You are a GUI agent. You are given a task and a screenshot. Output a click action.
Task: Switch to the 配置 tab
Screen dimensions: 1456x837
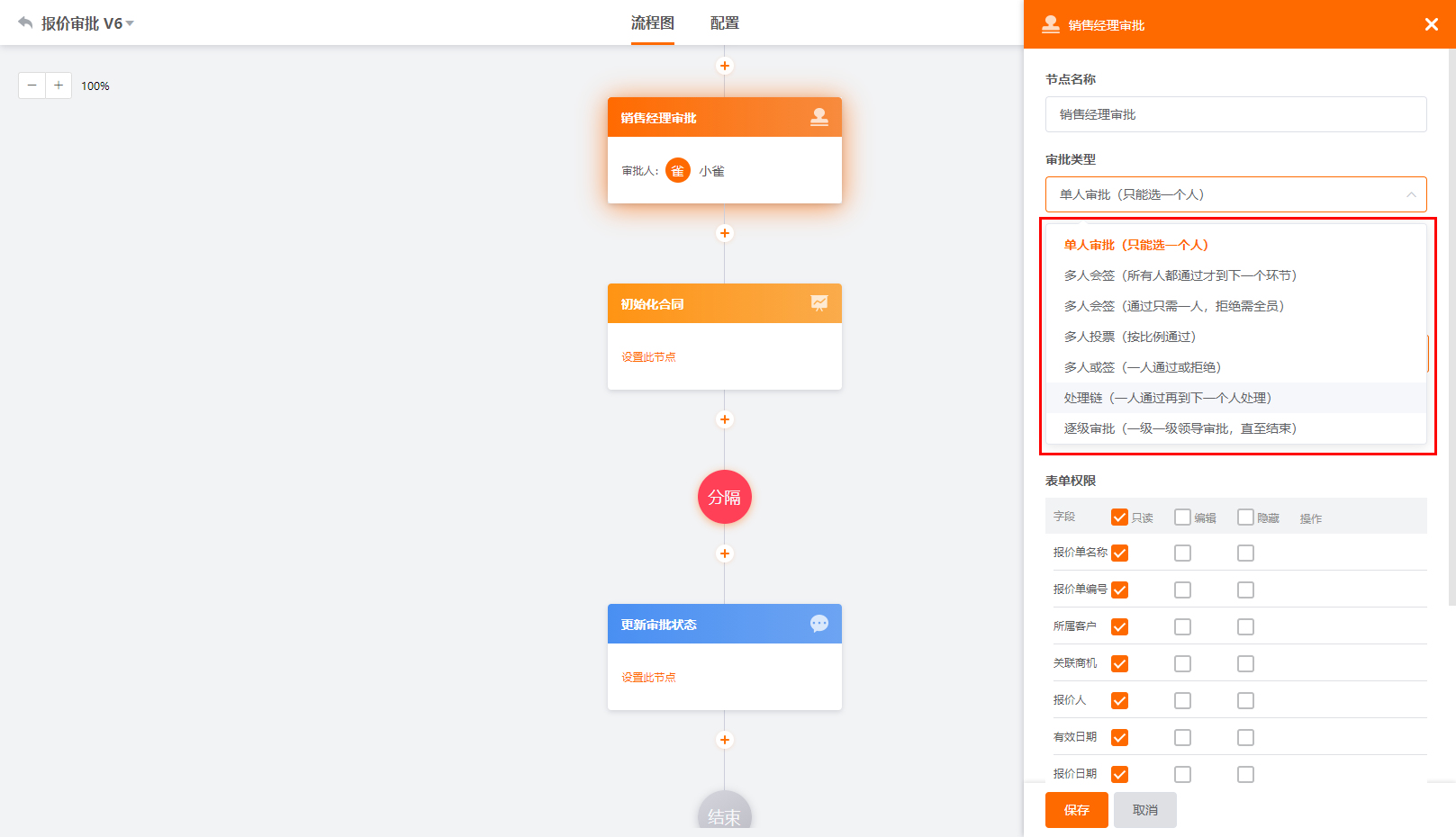(726, 23)
